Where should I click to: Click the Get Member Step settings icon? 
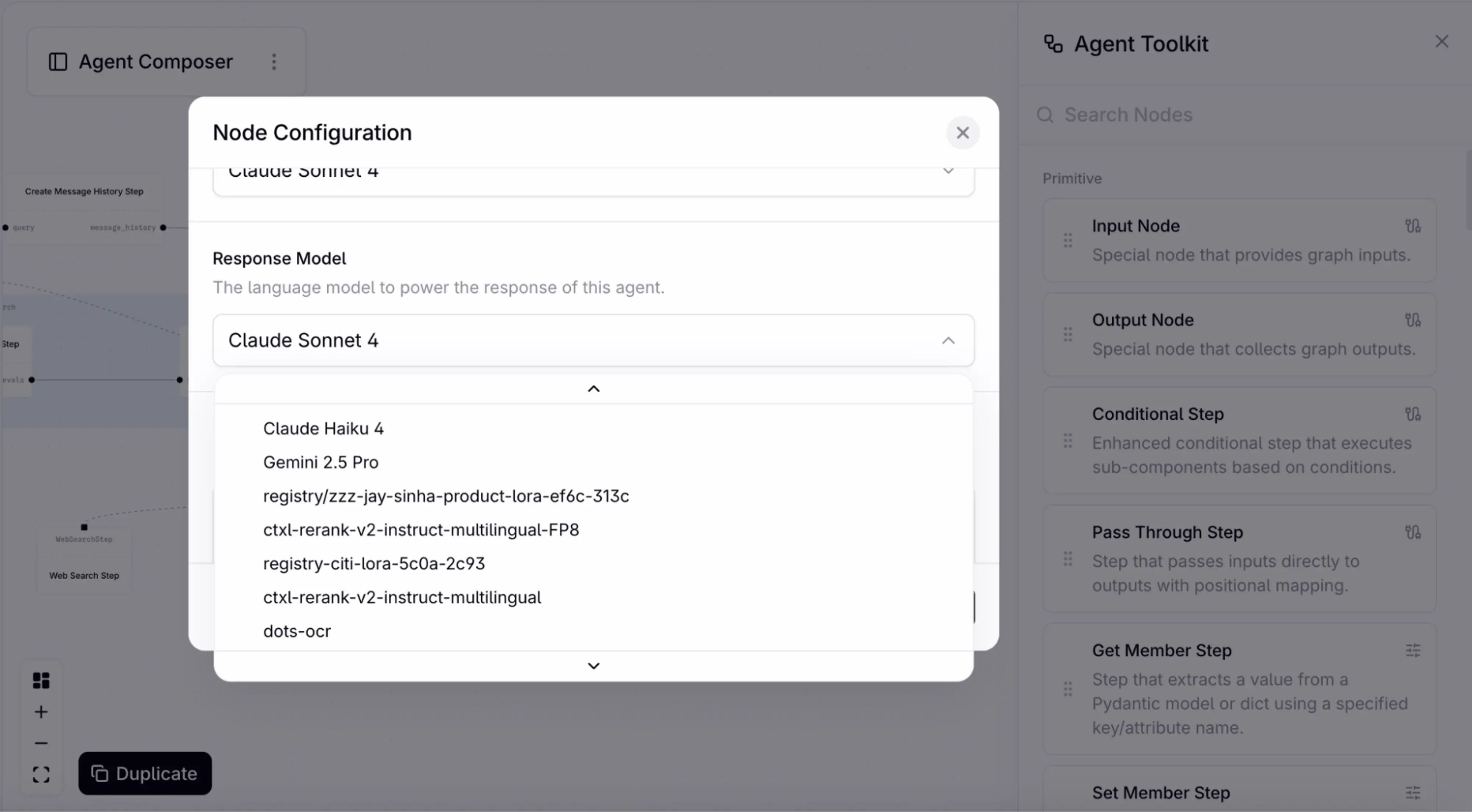[1413, 650]
